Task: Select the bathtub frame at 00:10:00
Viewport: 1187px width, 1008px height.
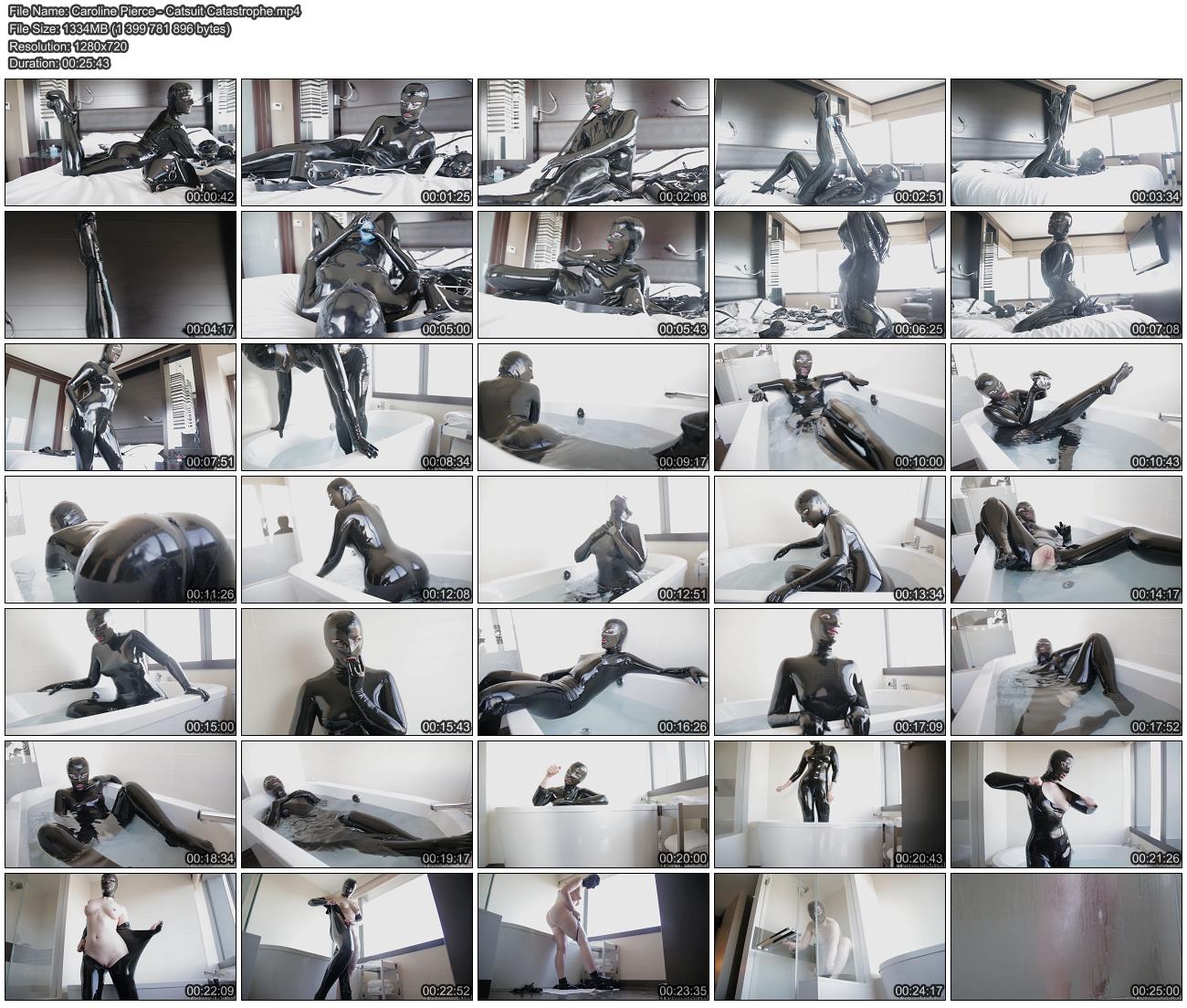Action: [x=830, y=407]
